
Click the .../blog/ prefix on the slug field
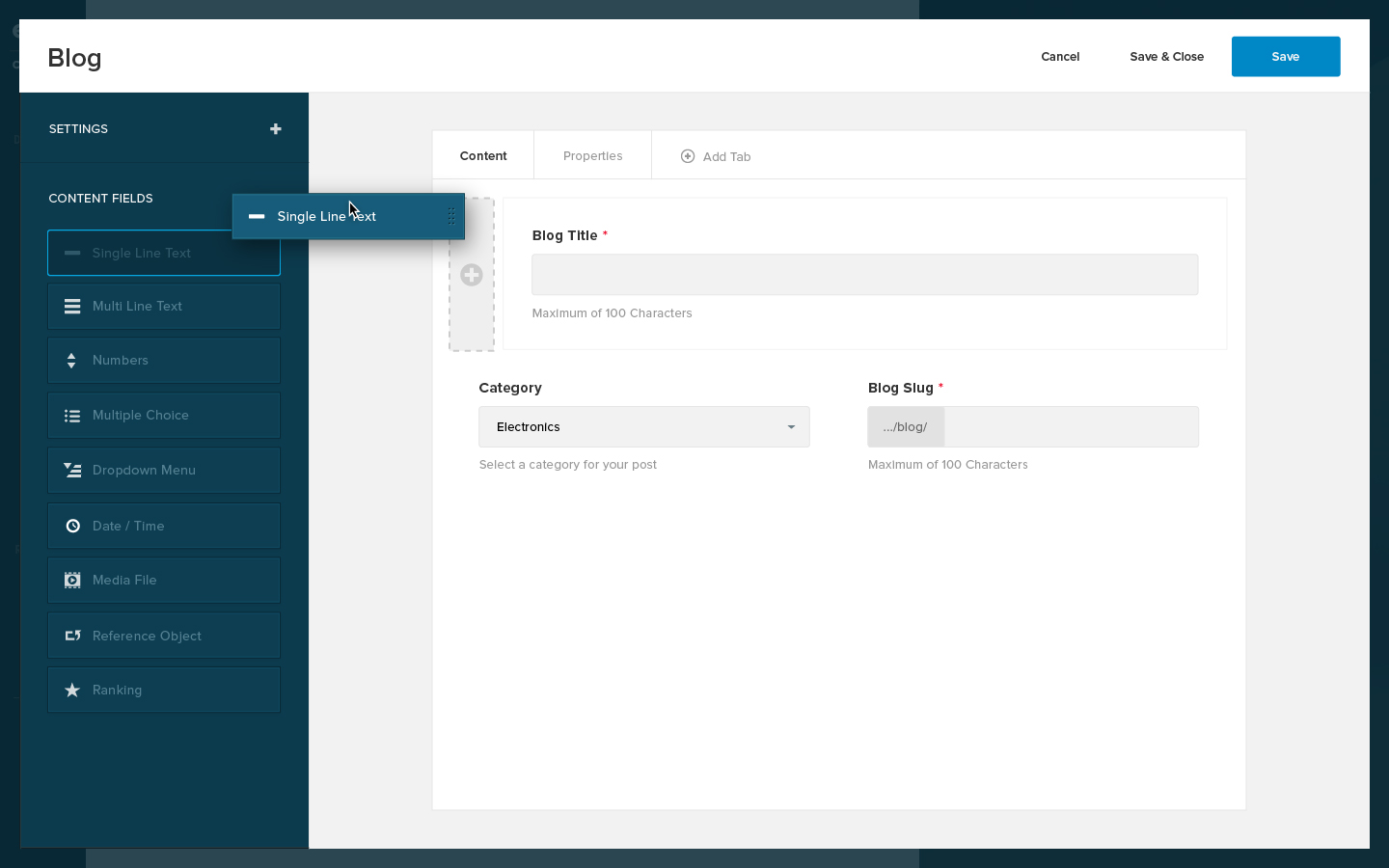906,427
